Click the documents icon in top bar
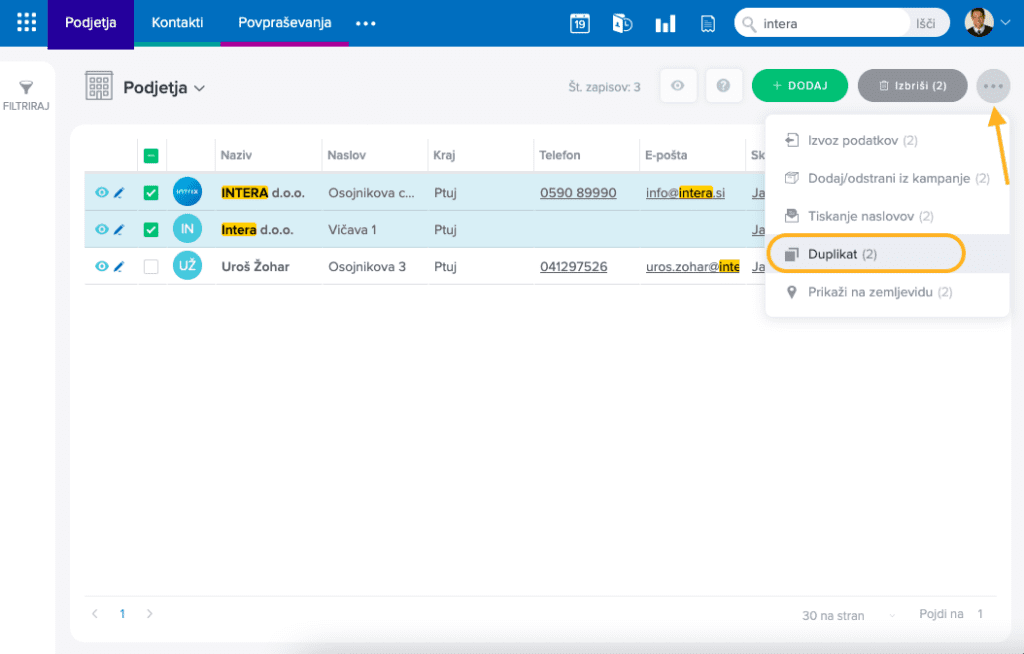The image size is (1024, 654). [708, 24]
